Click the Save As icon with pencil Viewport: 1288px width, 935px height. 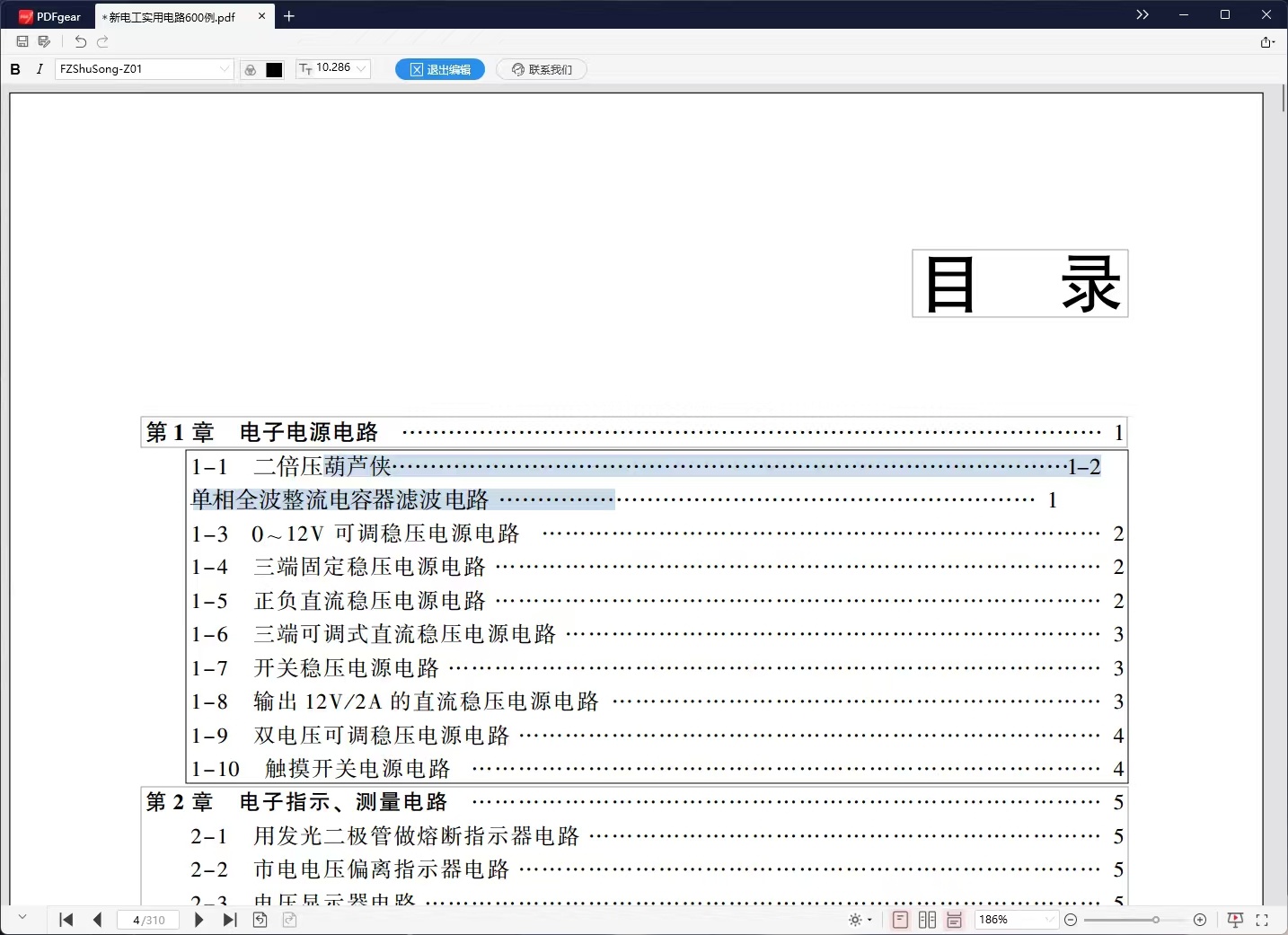coord(44,41)
